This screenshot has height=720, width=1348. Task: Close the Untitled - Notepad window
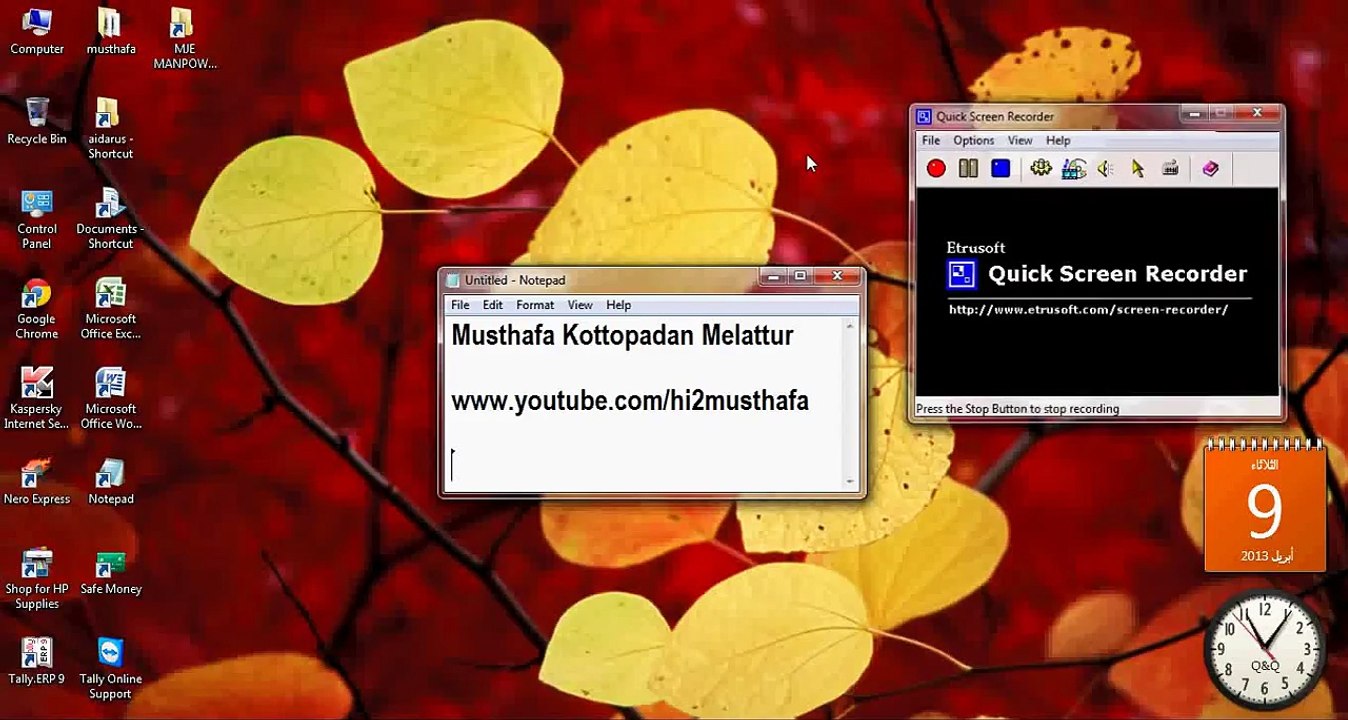(837, 277)
